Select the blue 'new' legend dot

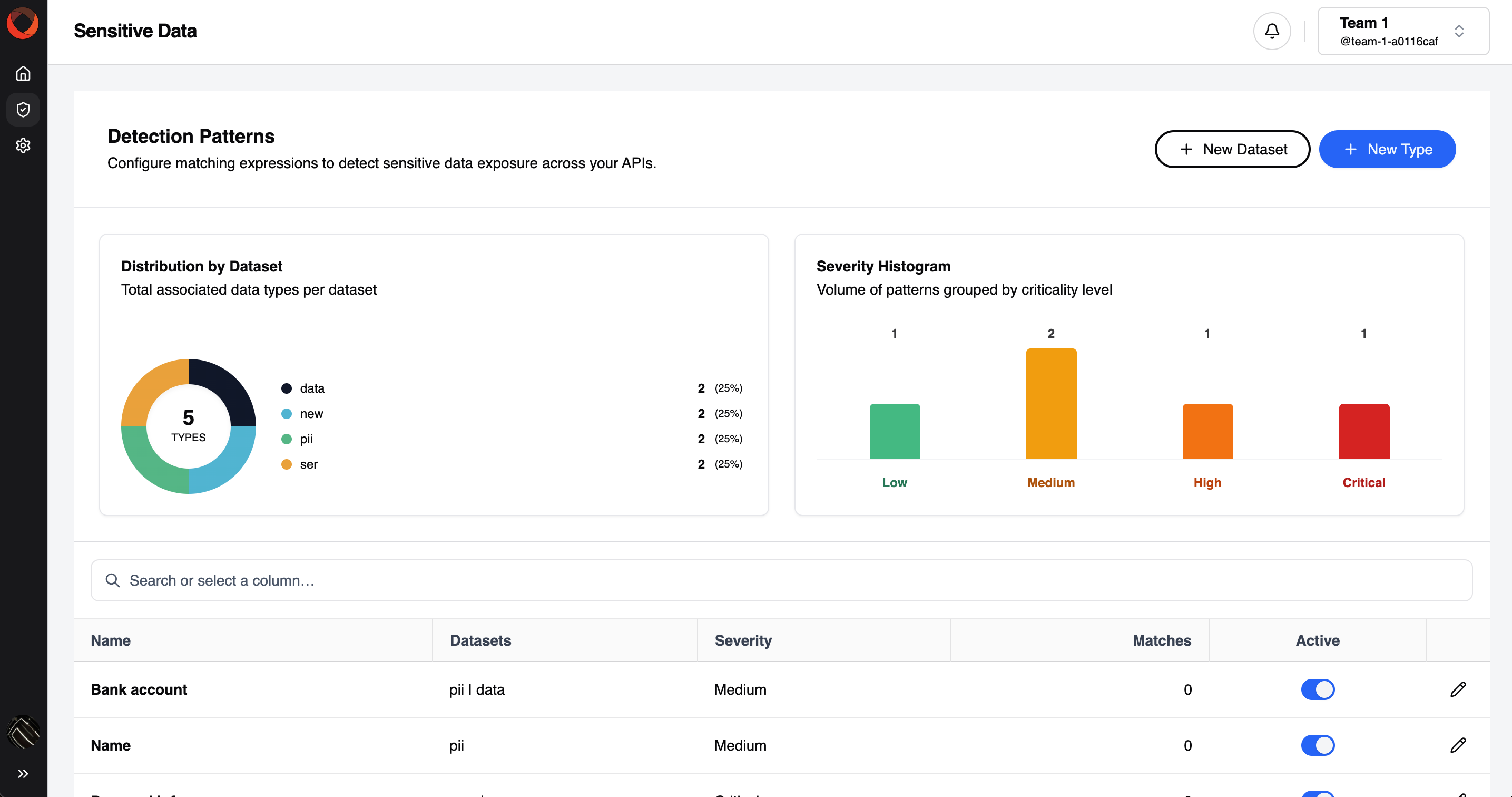(287, 413)
